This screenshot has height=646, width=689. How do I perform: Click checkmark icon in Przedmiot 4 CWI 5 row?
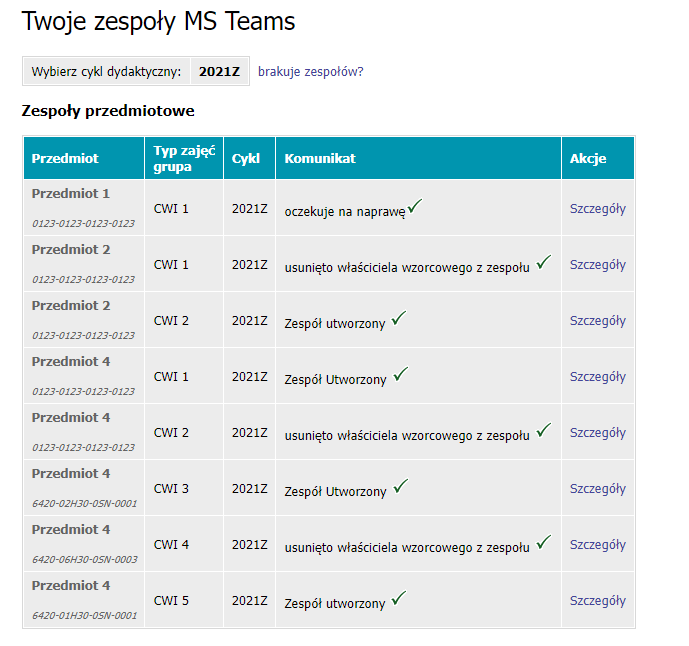tap(399, 598)
